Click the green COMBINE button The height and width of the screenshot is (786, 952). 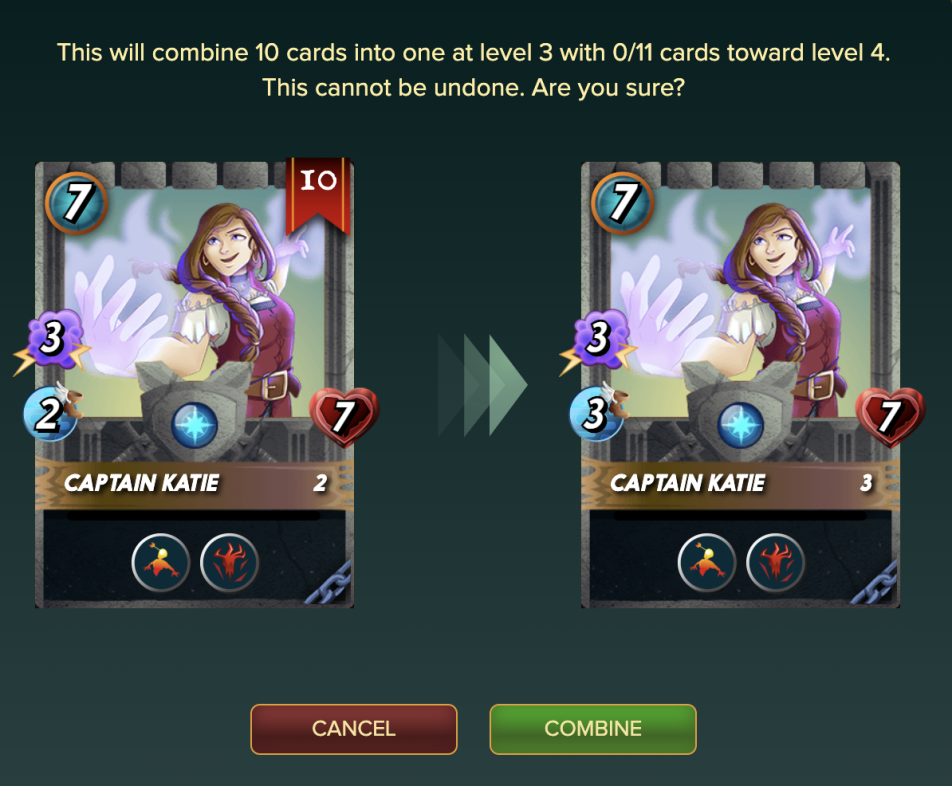coord(593,729)
